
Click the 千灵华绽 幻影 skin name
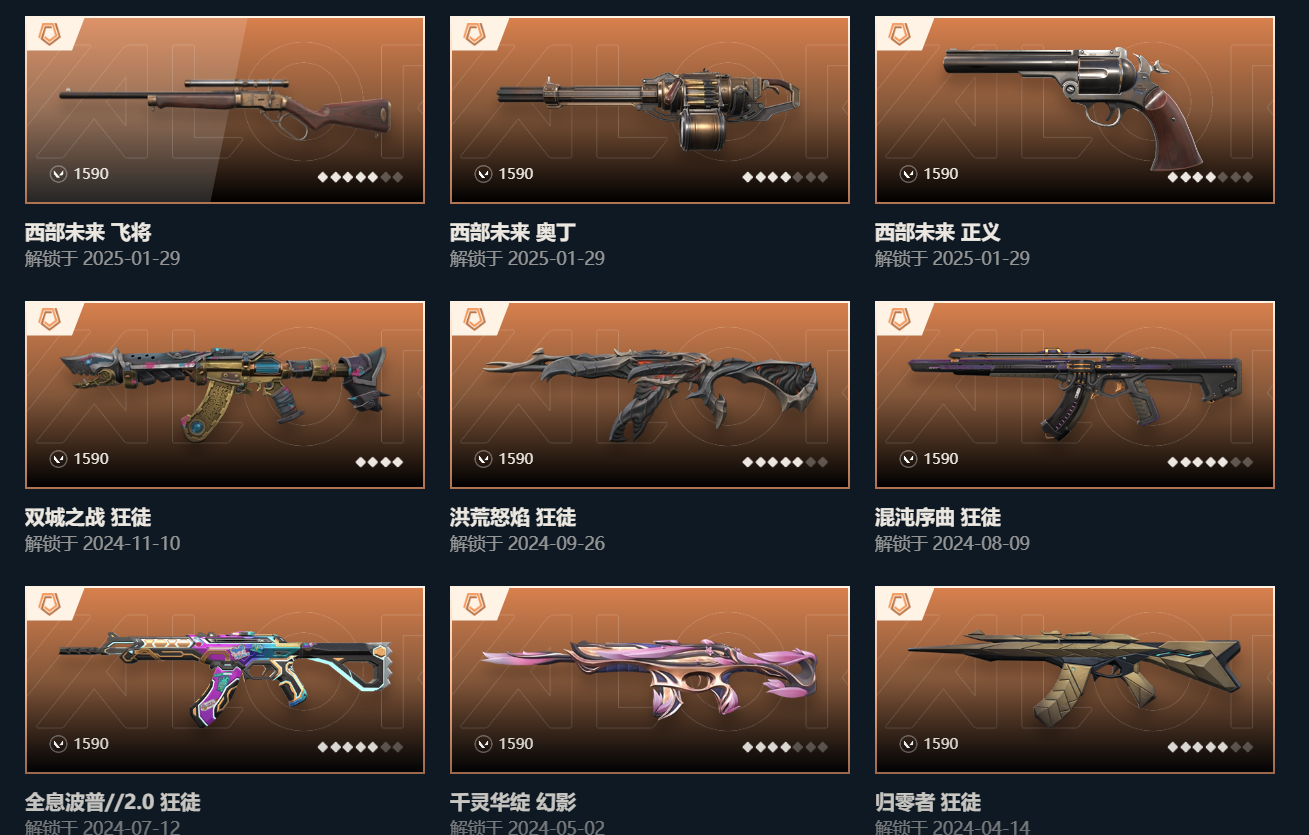point(513,802)
